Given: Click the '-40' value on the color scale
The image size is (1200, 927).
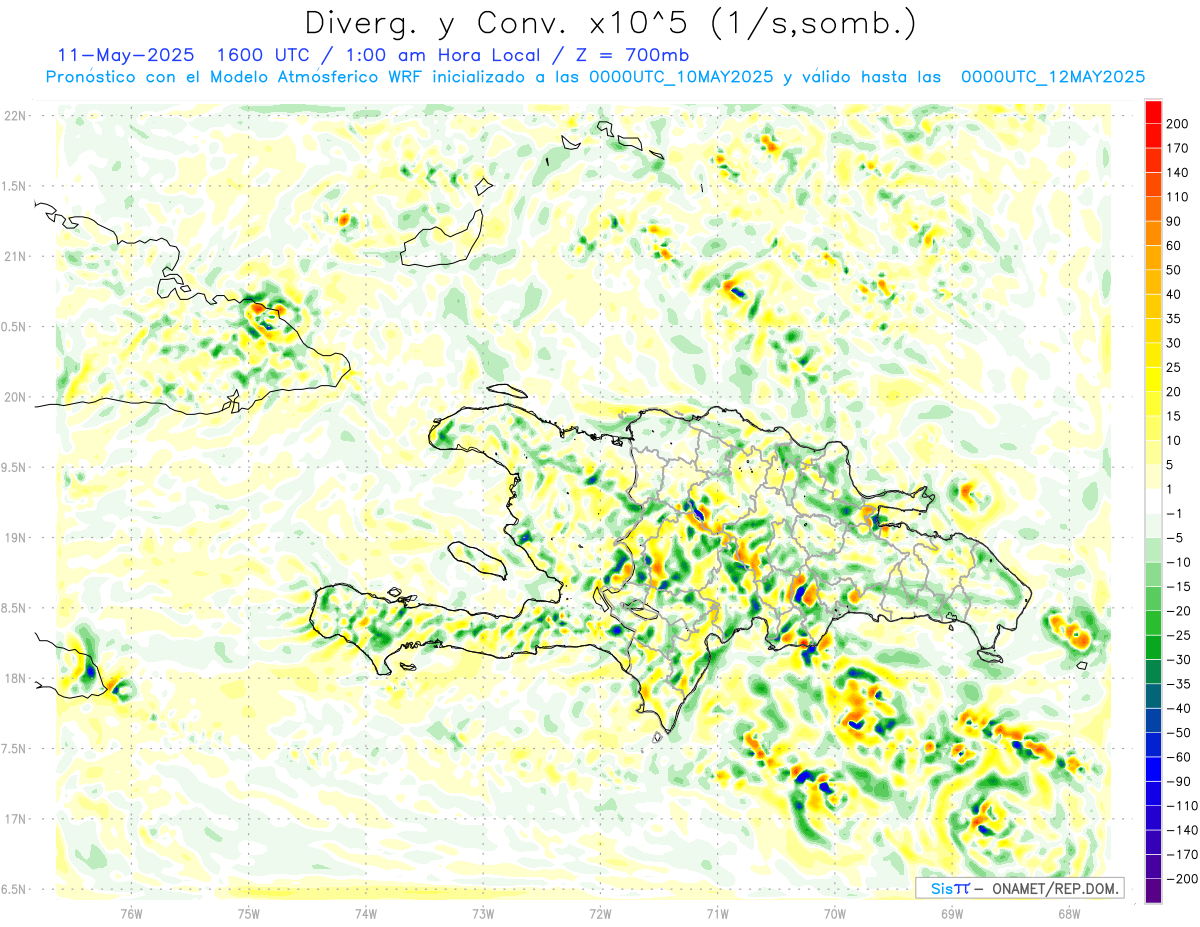Looking at the screenshot, I should tap(1177, 709).
